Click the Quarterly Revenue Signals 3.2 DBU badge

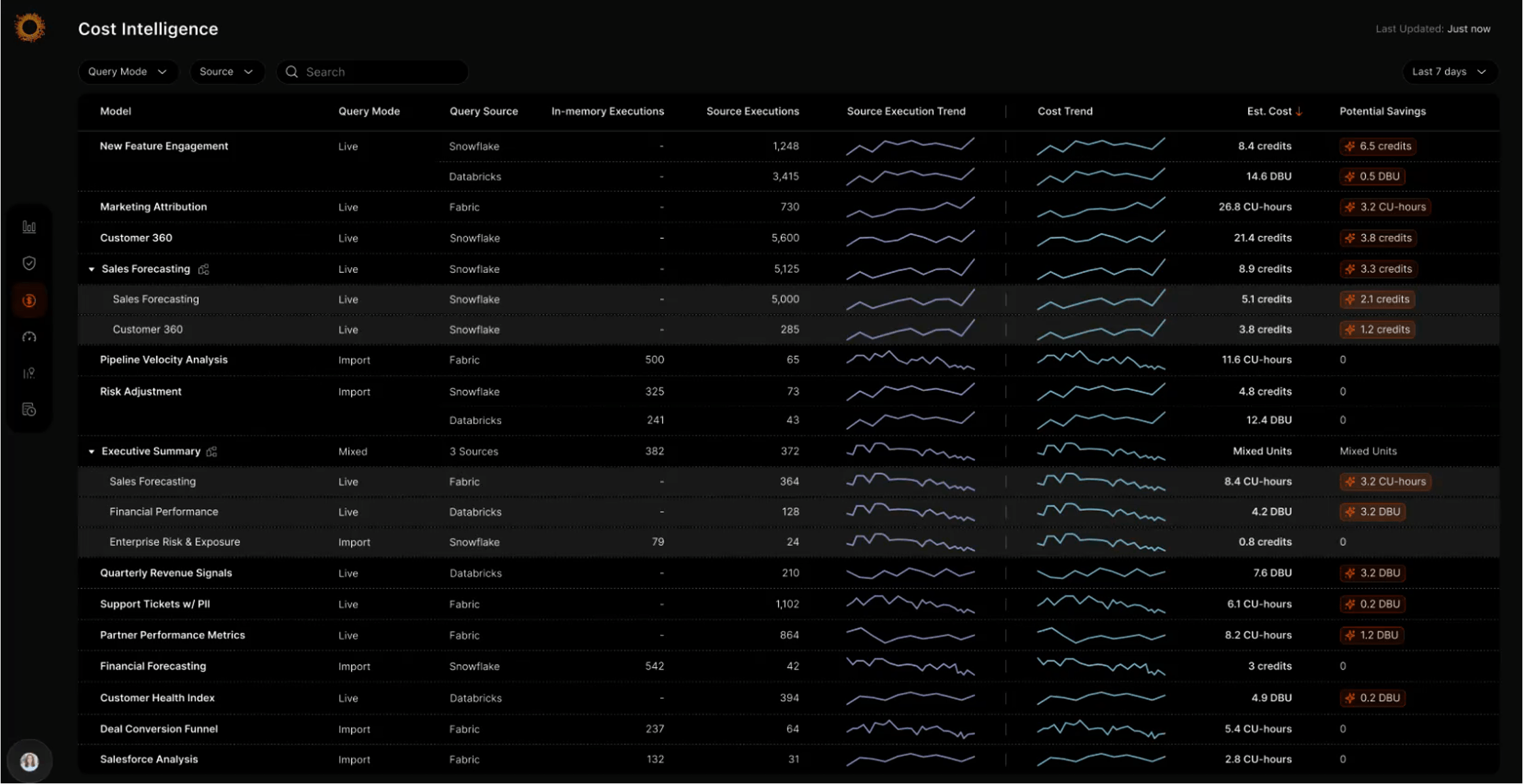pos(1372,573)
